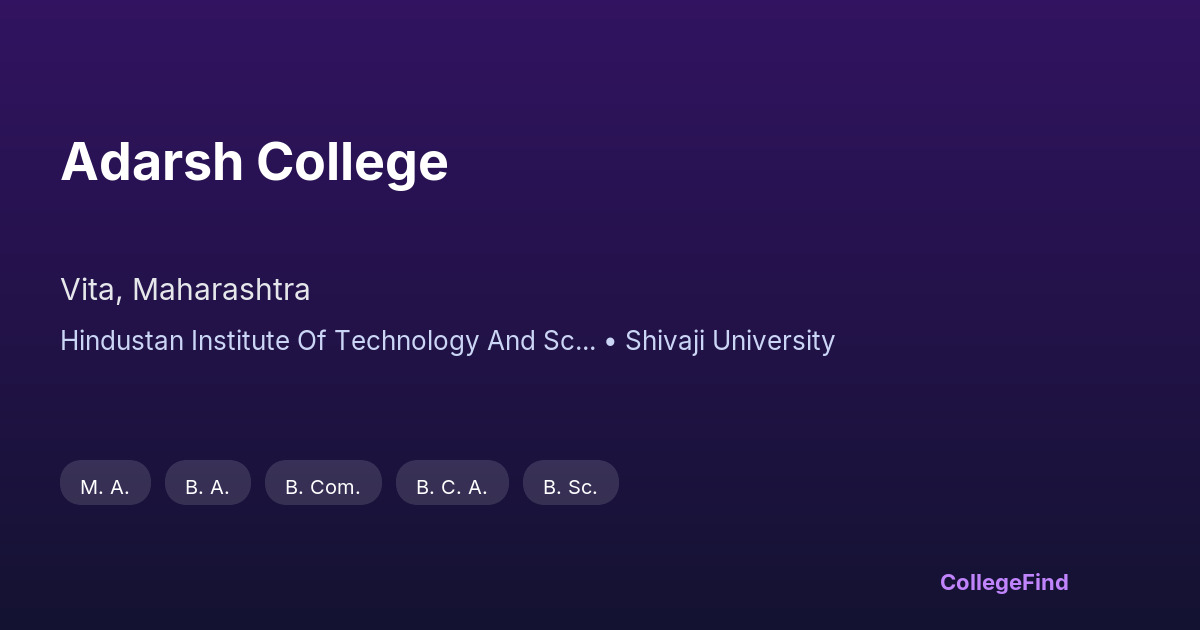Click the CollegeFind brand logo

tap(1003, 582)
